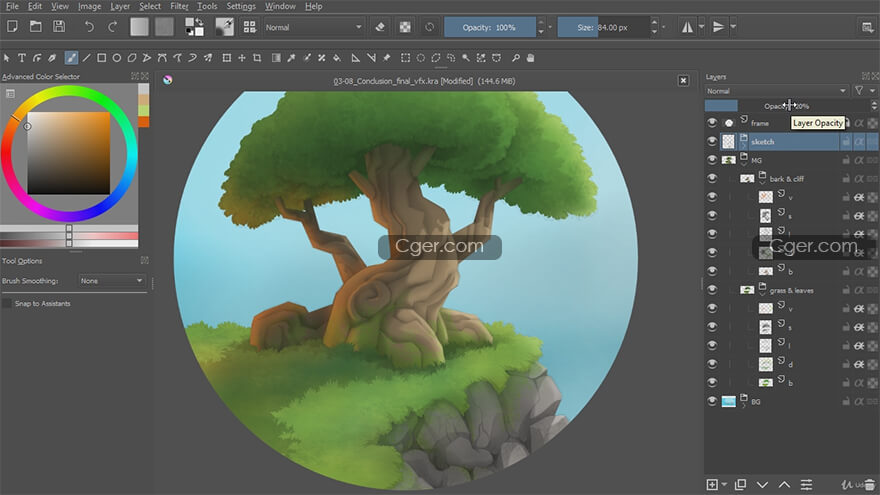880x495 pixels.
Task: Toggle Preserve Alpha button
Action: 405,27
